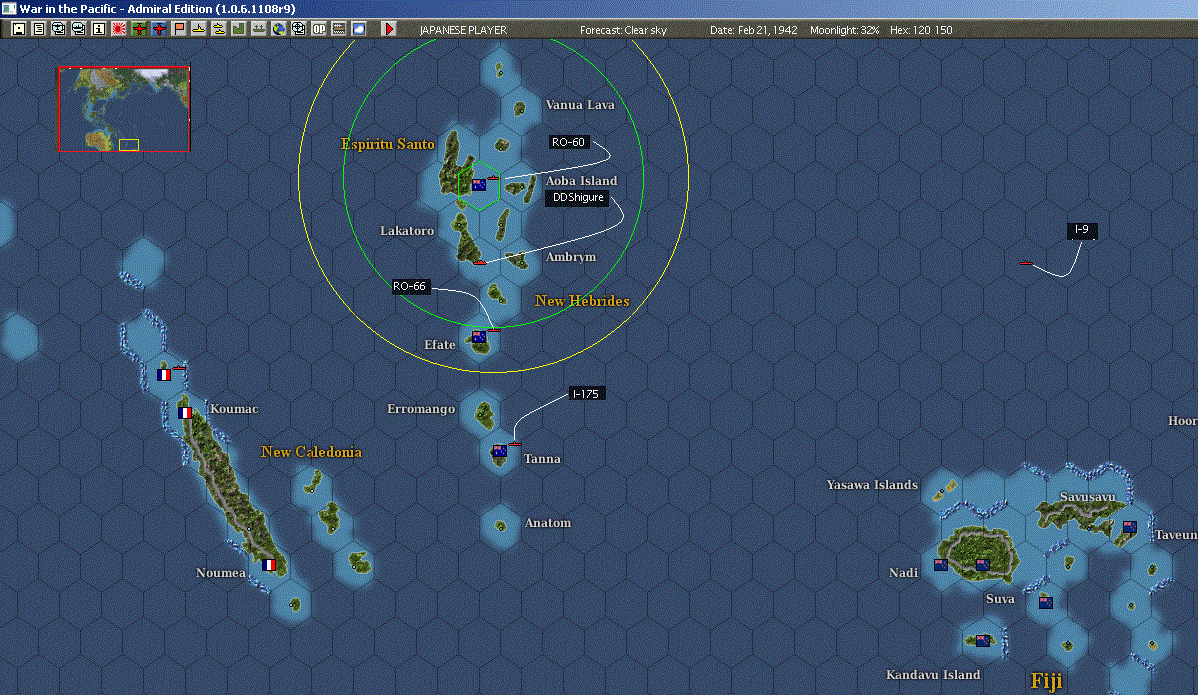Viewport: 1198px width, 695px height.
Task: Open the information 'i' toolbar icon
Action: click(x=99, y=29)
